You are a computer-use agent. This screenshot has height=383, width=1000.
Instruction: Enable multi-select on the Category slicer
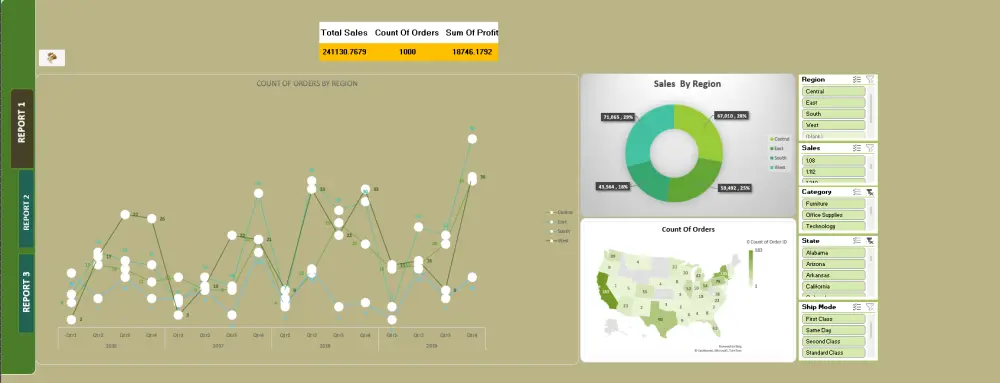[857, 192]
